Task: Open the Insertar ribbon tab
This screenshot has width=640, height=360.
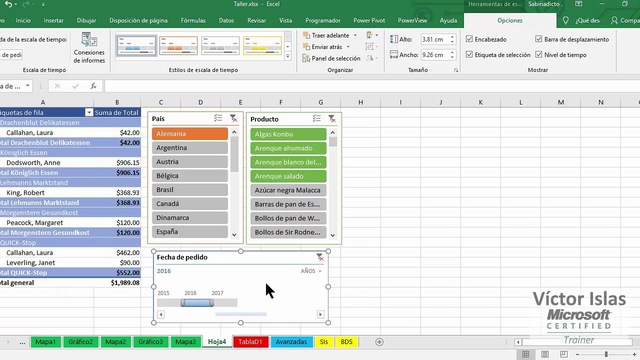Action: (53, 20)
